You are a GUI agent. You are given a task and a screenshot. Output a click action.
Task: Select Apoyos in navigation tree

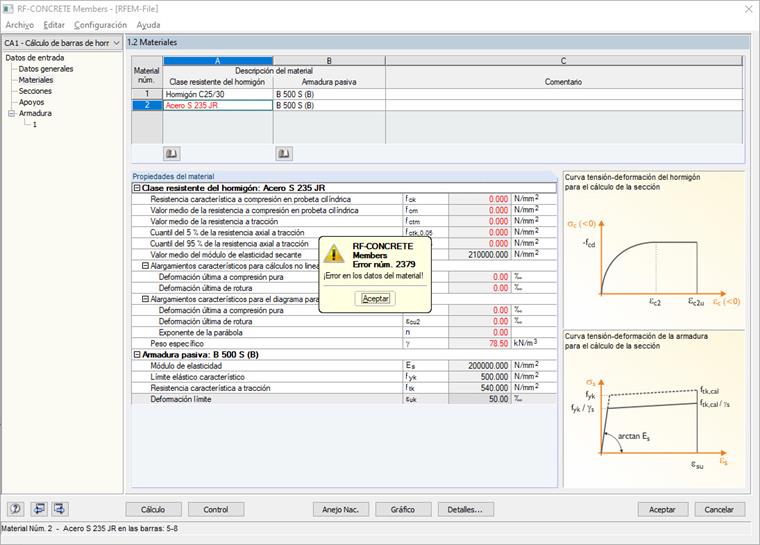[x=32, y=102]
